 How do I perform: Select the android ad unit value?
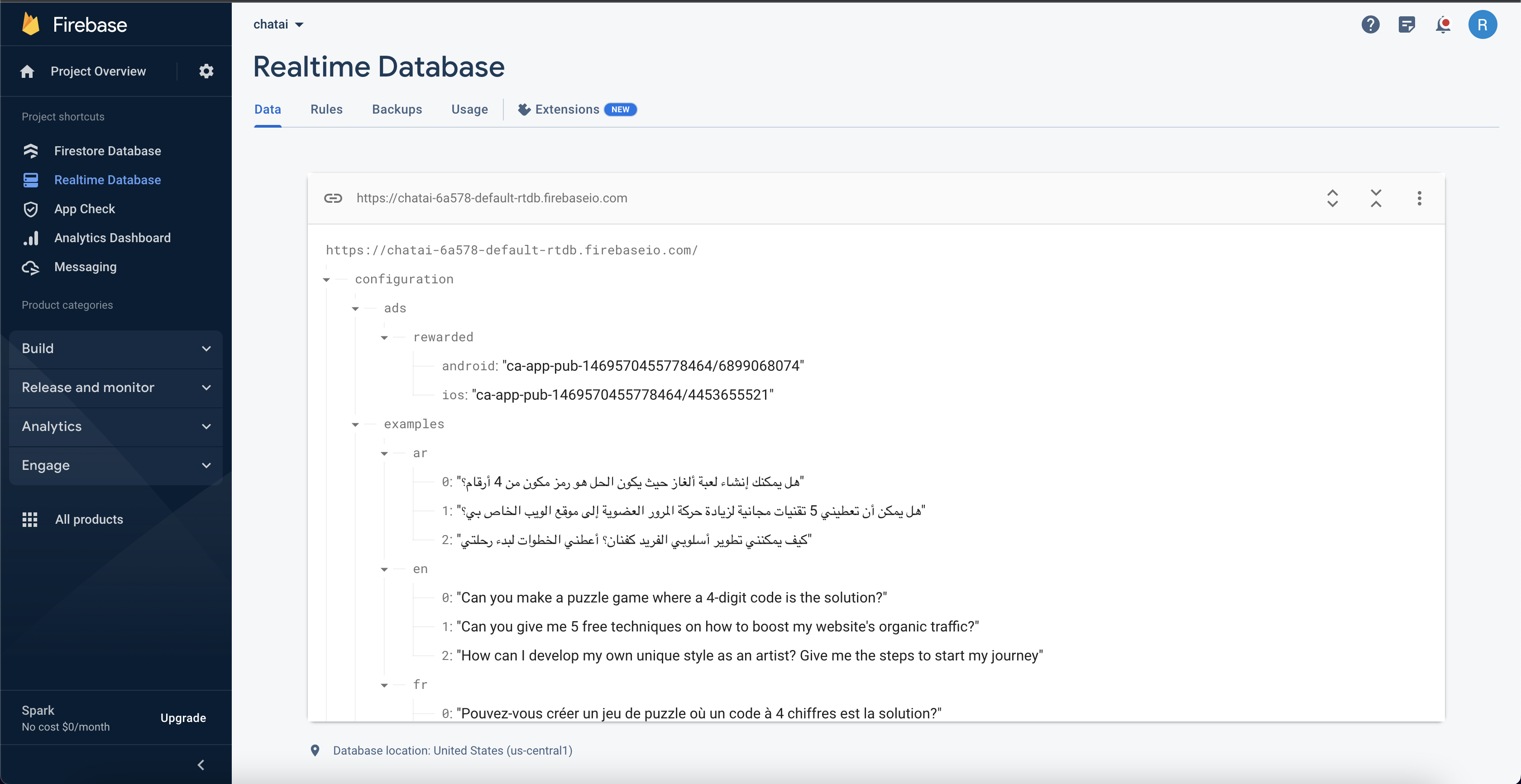tap(653, 366)
